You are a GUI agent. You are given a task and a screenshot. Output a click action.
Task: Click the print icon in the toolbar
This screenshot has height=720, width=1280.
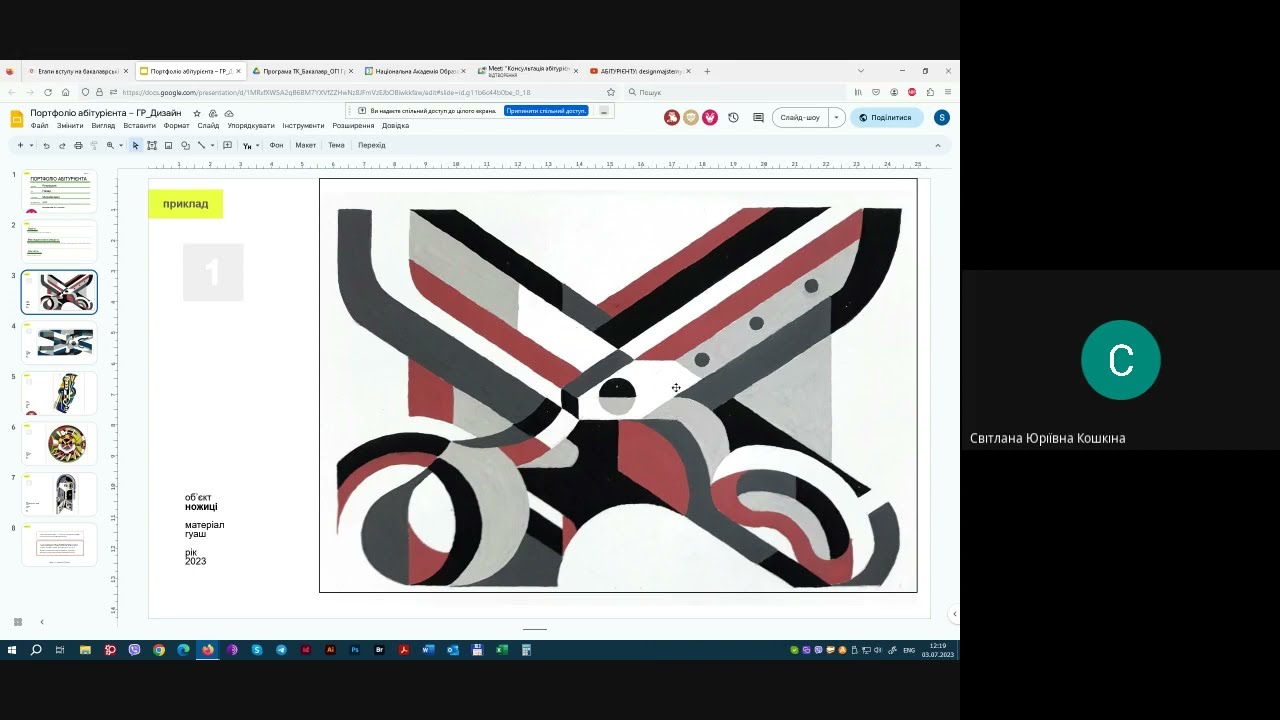pyautogui.click(x=78, y=145)
